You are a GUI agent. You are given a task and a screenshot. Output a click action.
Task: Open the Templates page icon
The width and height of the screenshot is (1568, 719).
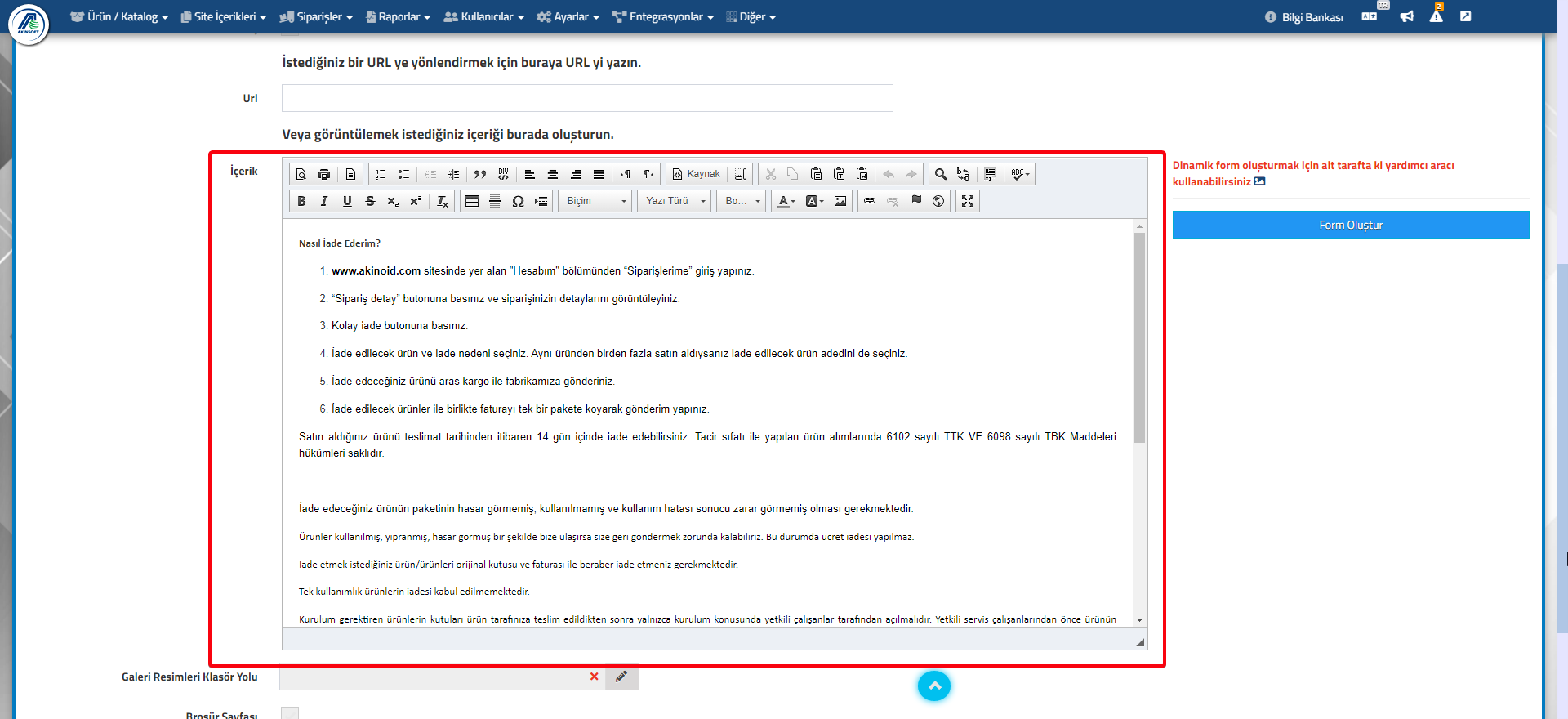(x=350, y=174)
